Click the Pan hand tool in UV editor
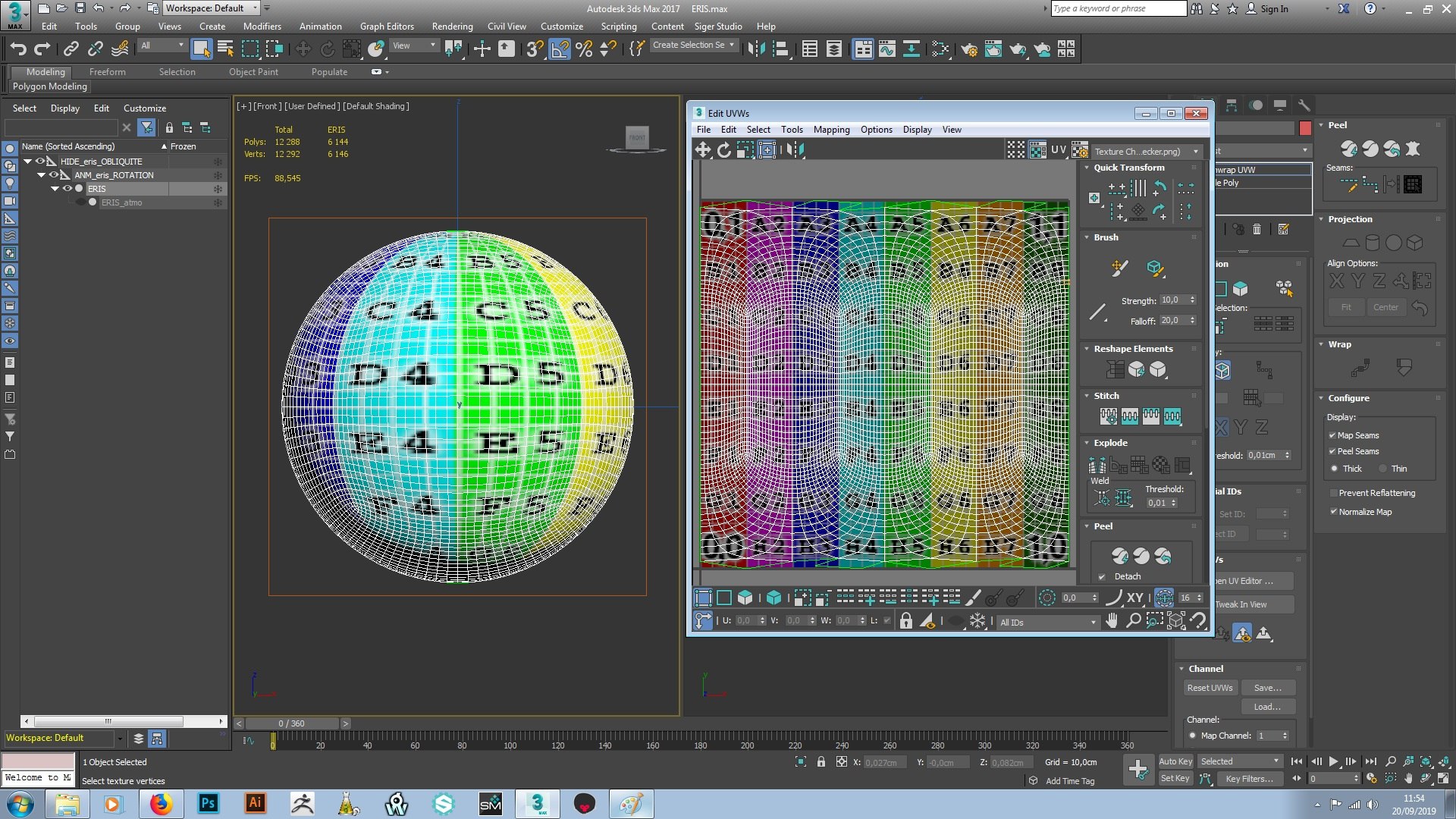 click(1112, 621)
